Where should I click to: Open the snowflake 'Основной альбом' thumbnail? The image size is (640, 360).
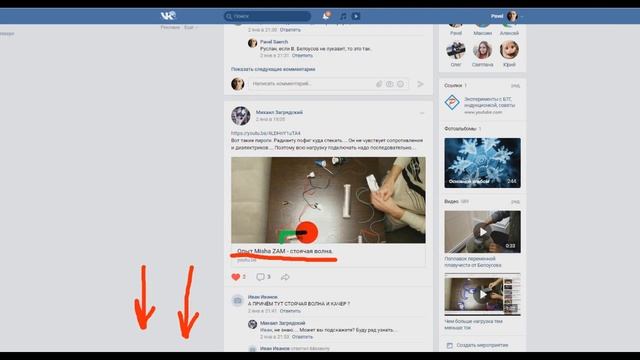(482, 163)
